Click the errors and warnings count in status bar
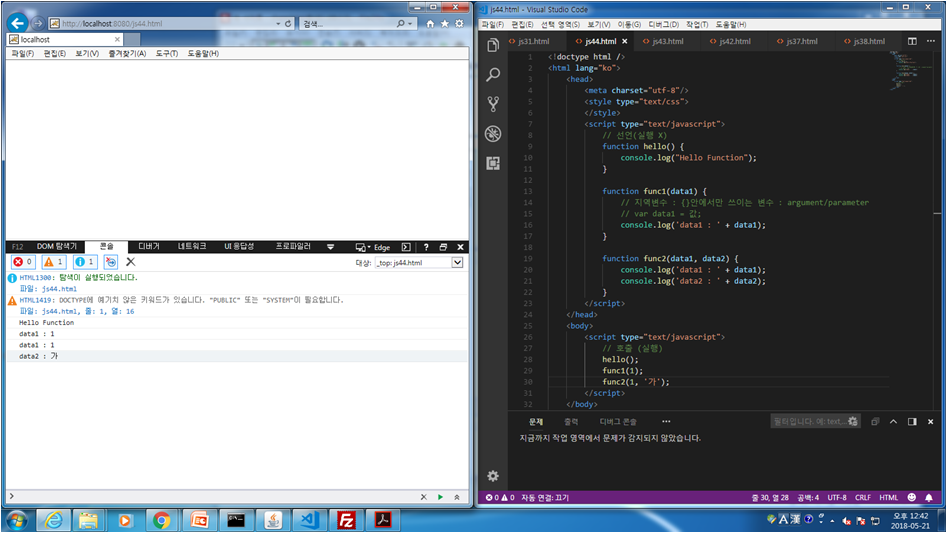The height and width of the screenshot is (533, 947). [x=500, y=497]
